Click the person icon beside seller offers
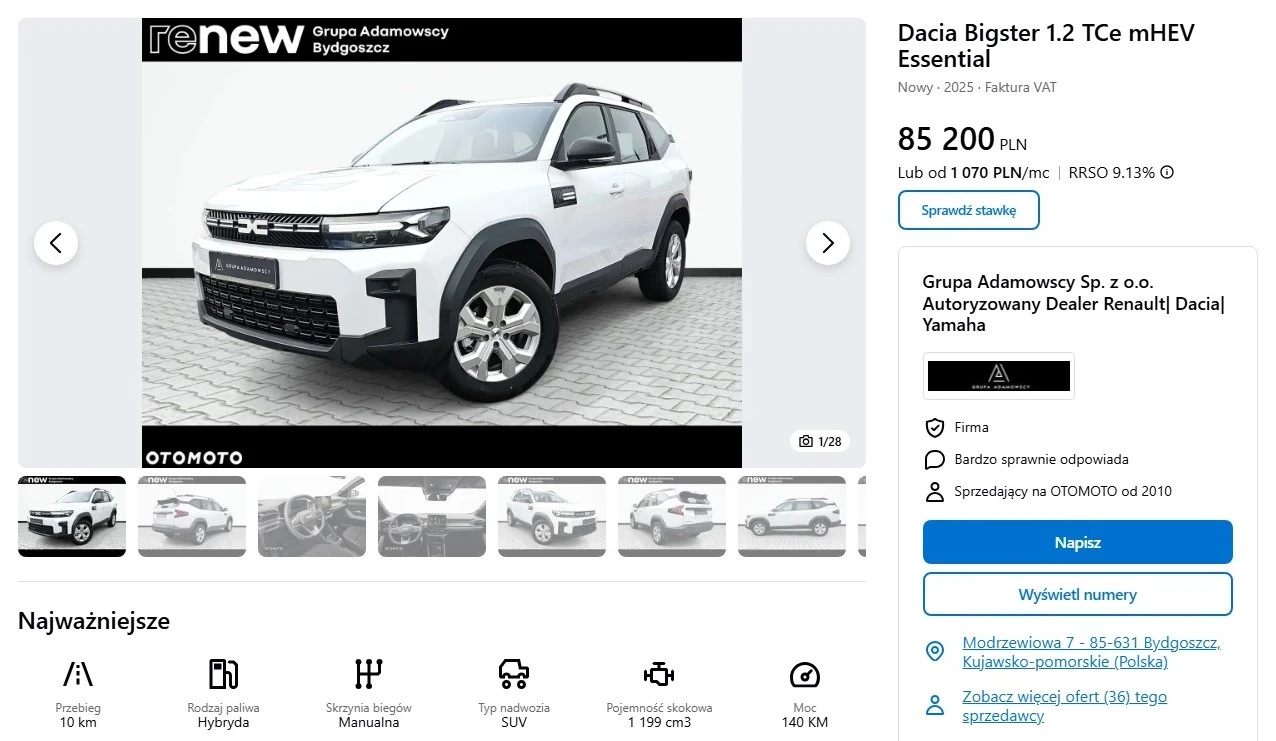 pyautogui.click(x=935, y=705)
